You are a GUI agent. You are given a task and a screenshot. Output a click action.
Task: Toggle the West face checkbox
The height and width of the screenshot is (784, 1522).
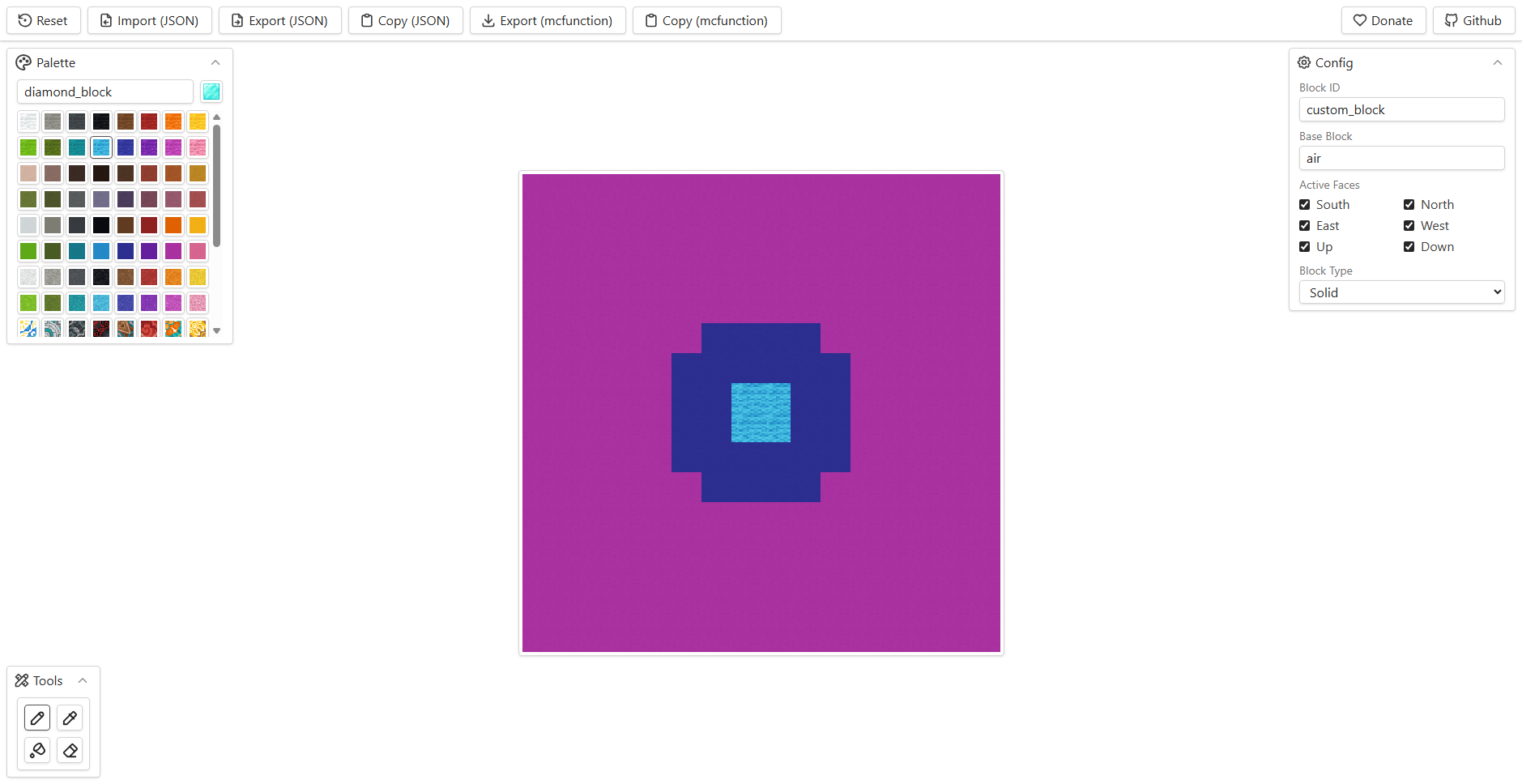(x=1409, y=225)
